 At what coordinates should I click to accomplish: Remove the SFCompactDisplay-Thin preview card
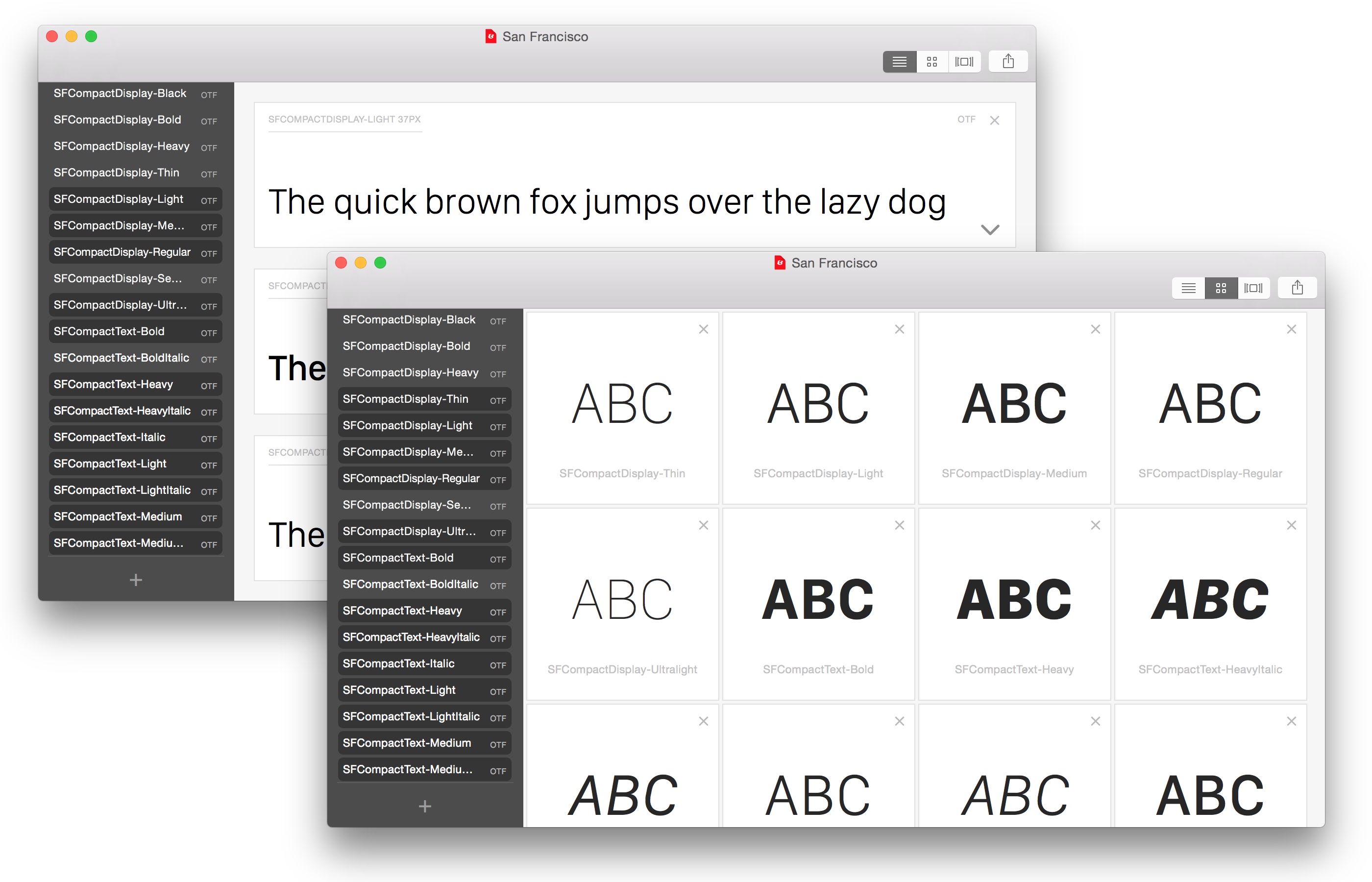pyautogui.click(x=703, y=329)
